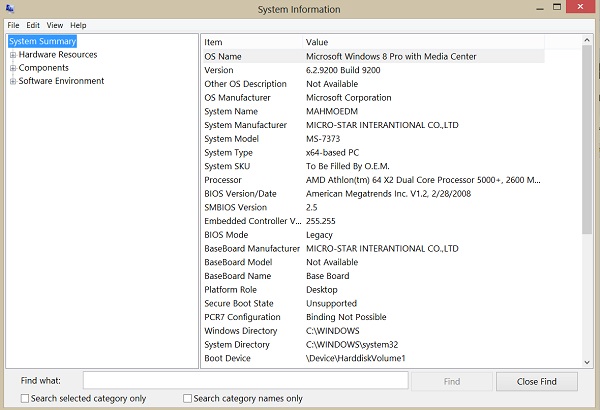Click the value MAHMOEDM

point(332,111)
